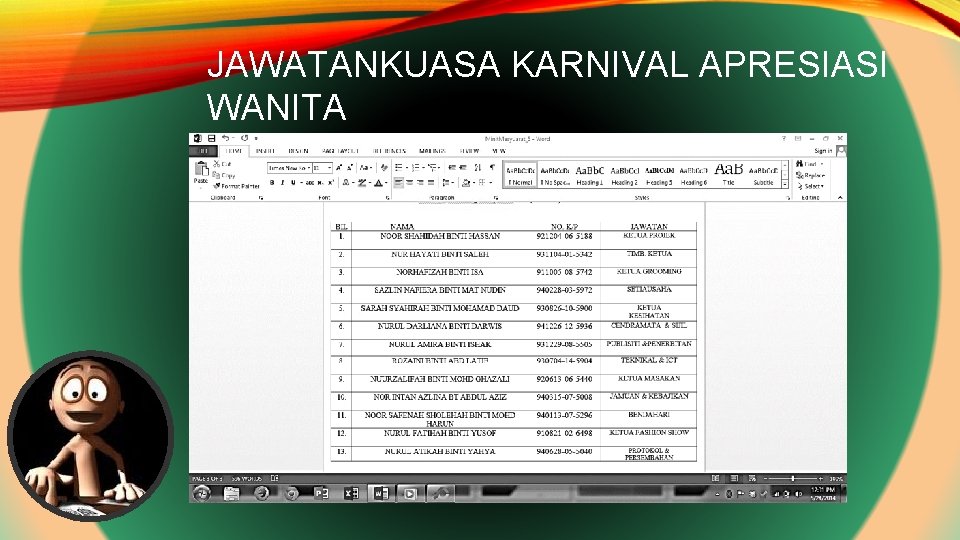The image size is (960, 540).
Task: Align text left
Action: tap(398, 182)
